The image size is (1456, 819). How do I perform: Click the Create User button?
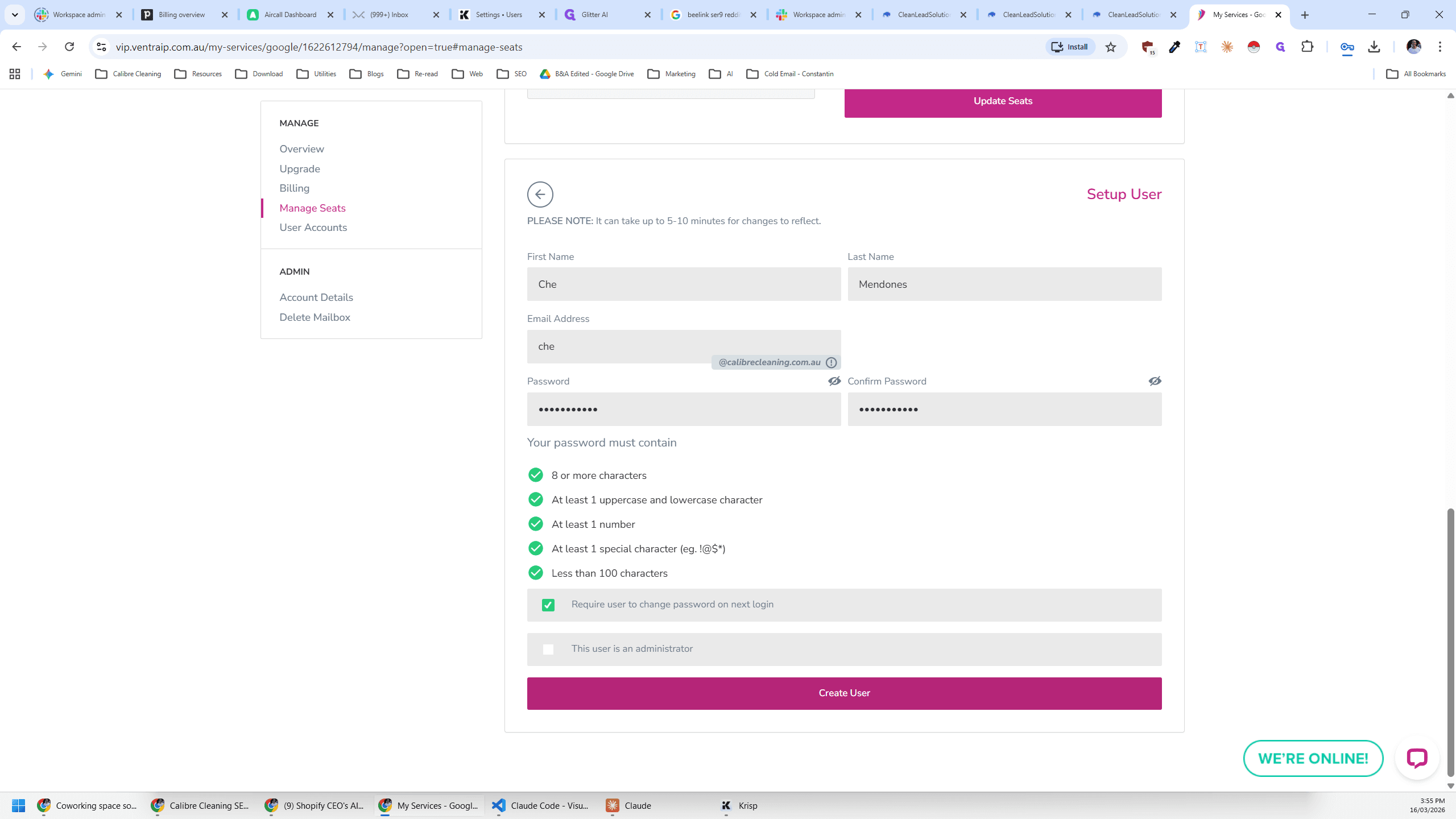pos(844,693)
